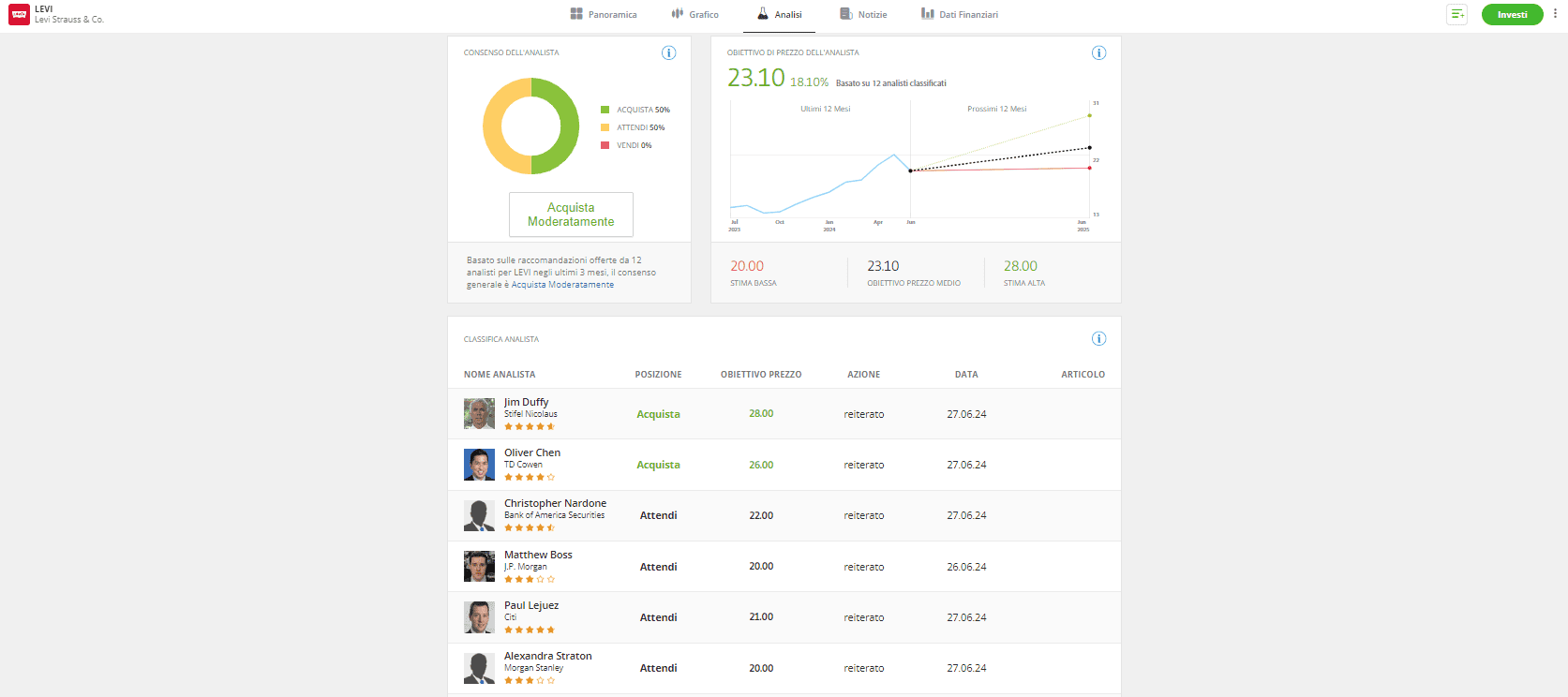This screenshot has width=1568, height=697.
Task: Click Paul Lejuez's 21.00 price target
Action: coord(761,616)
